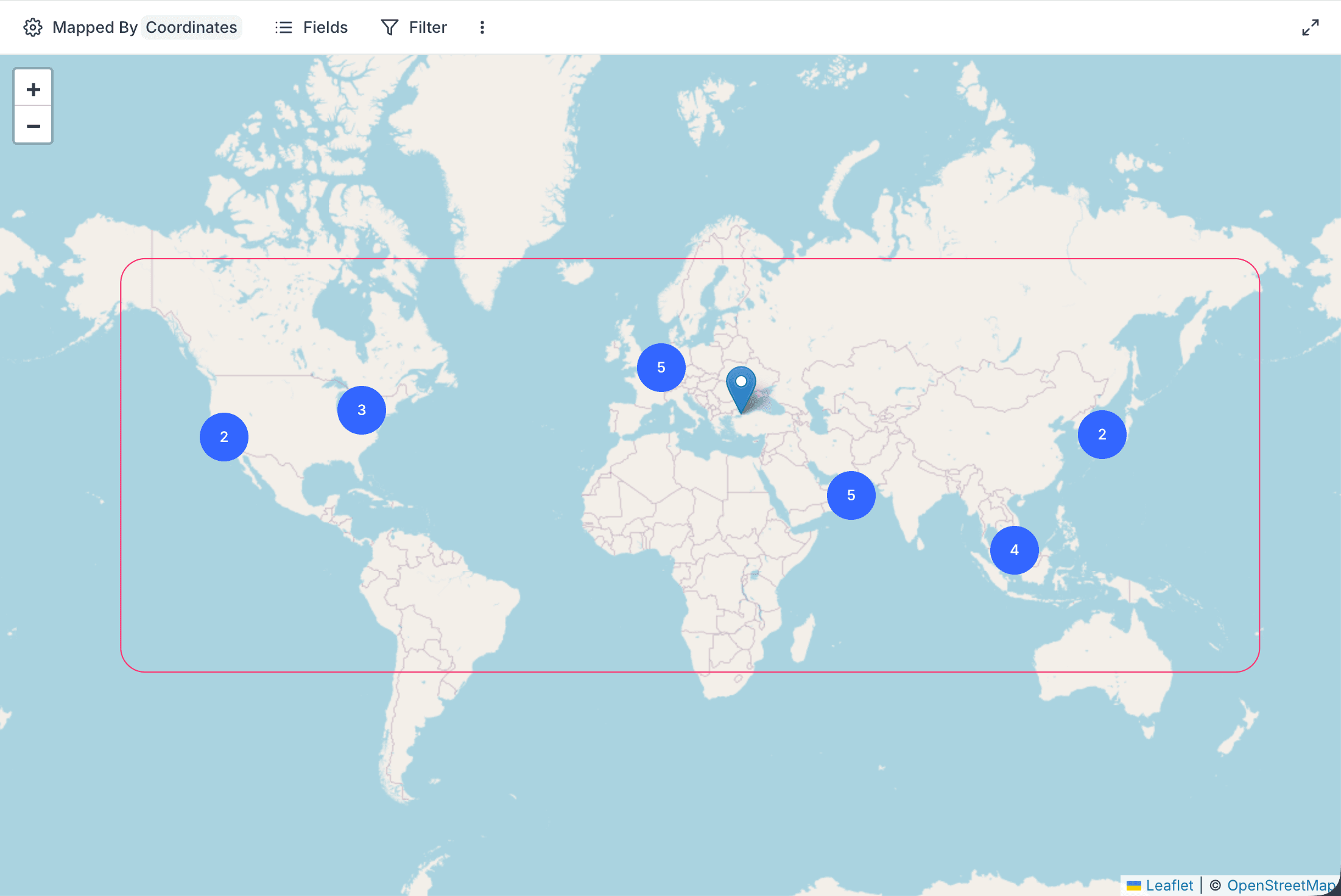The height and width of the screenshot is (896, 1341).
Task: Open the map settings gear icon
Action: click(x=33, y=27)
